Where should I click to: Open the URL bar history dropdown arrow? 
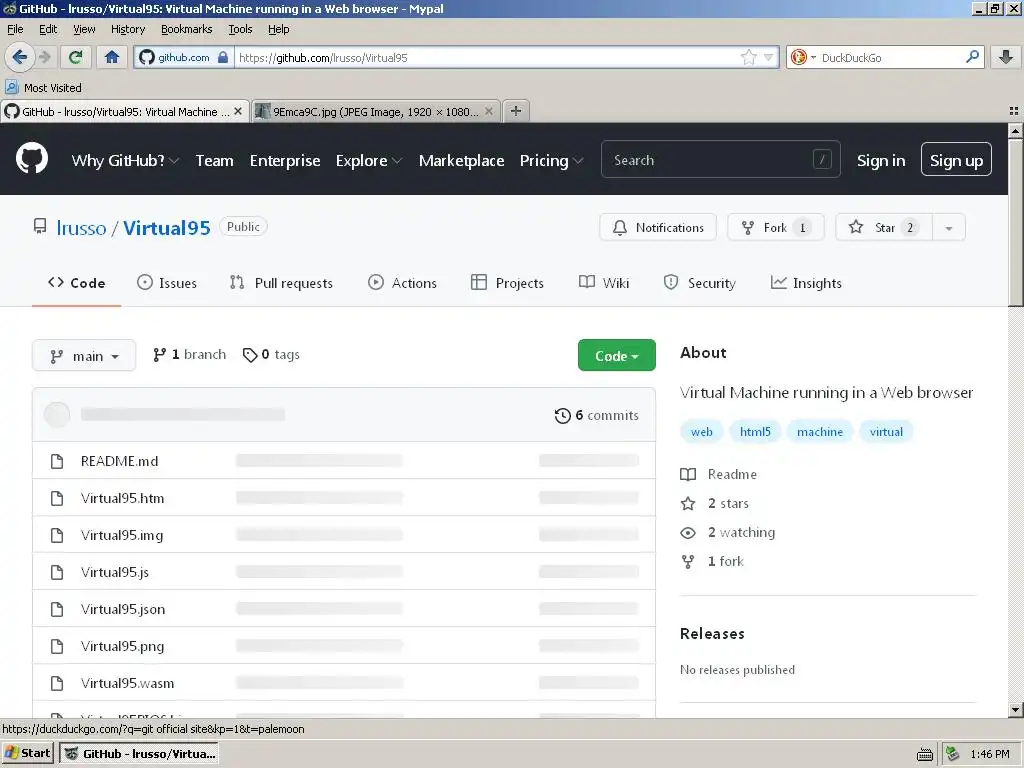coord(769,57)
